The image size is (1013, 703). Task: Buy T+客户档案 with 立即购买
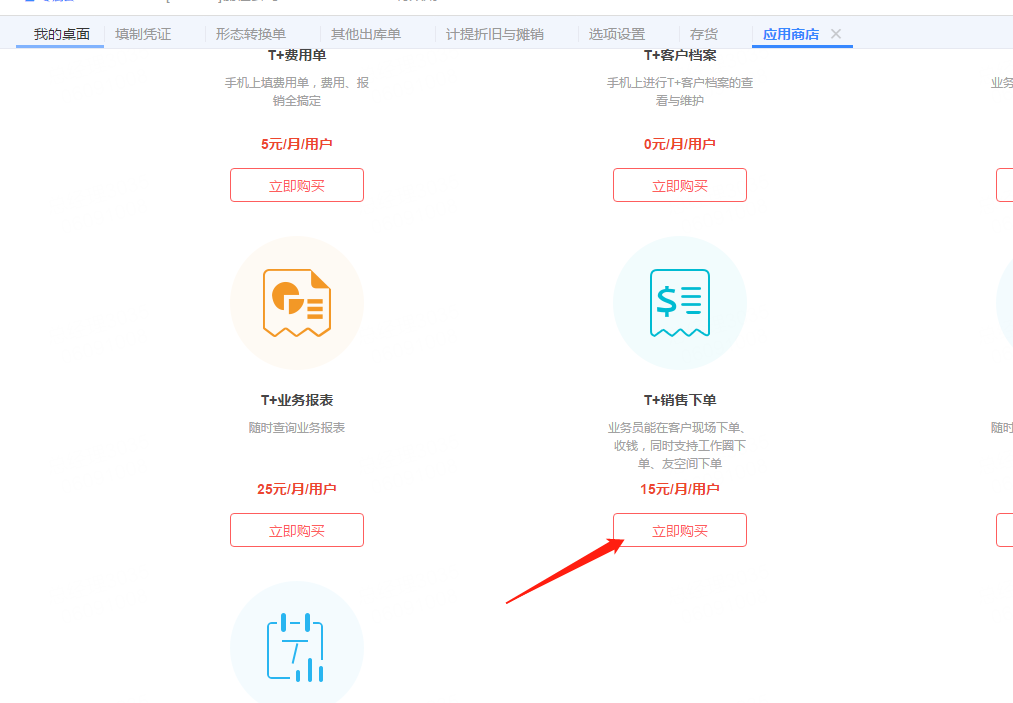(680, 185)
